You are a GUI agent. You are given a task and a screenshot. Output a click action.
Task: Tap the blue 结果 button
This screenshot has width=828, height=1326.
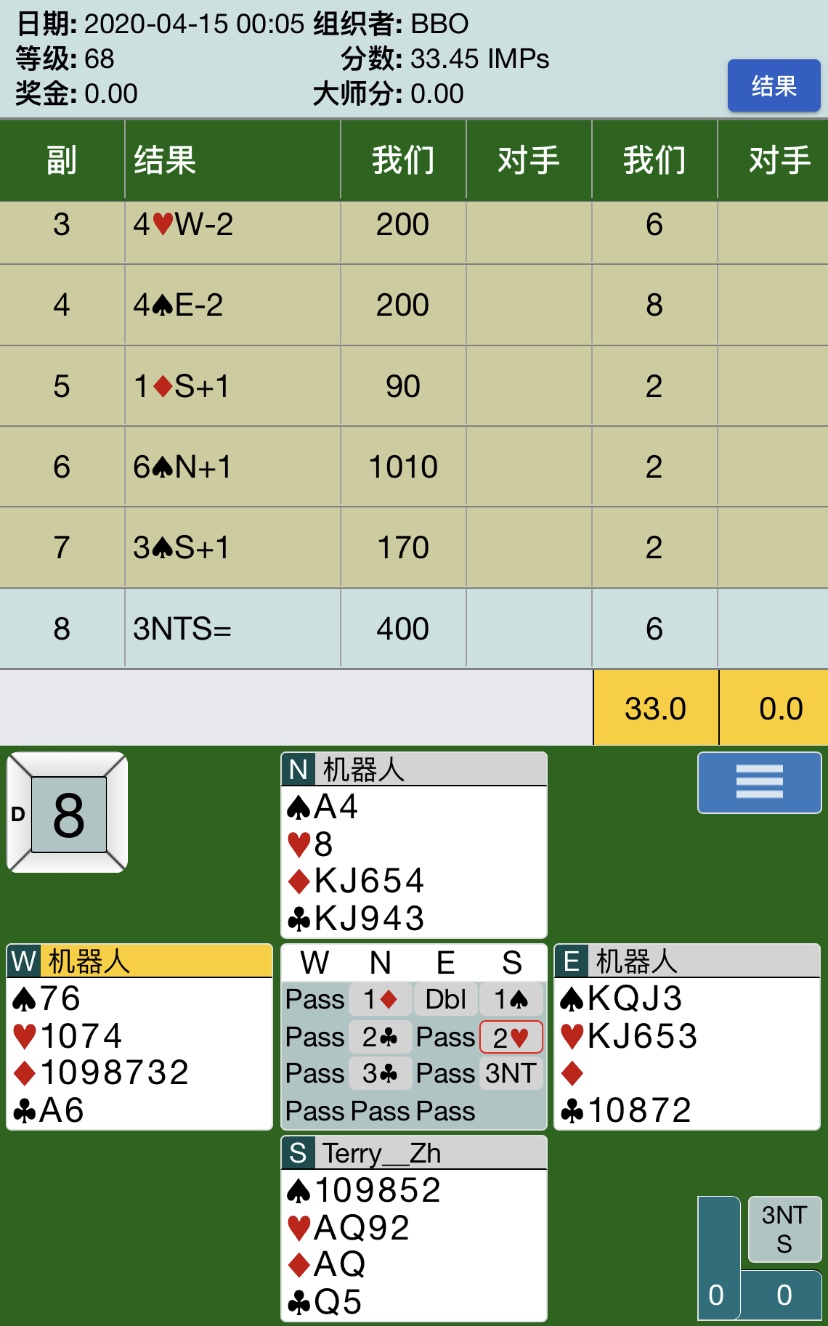774,86
